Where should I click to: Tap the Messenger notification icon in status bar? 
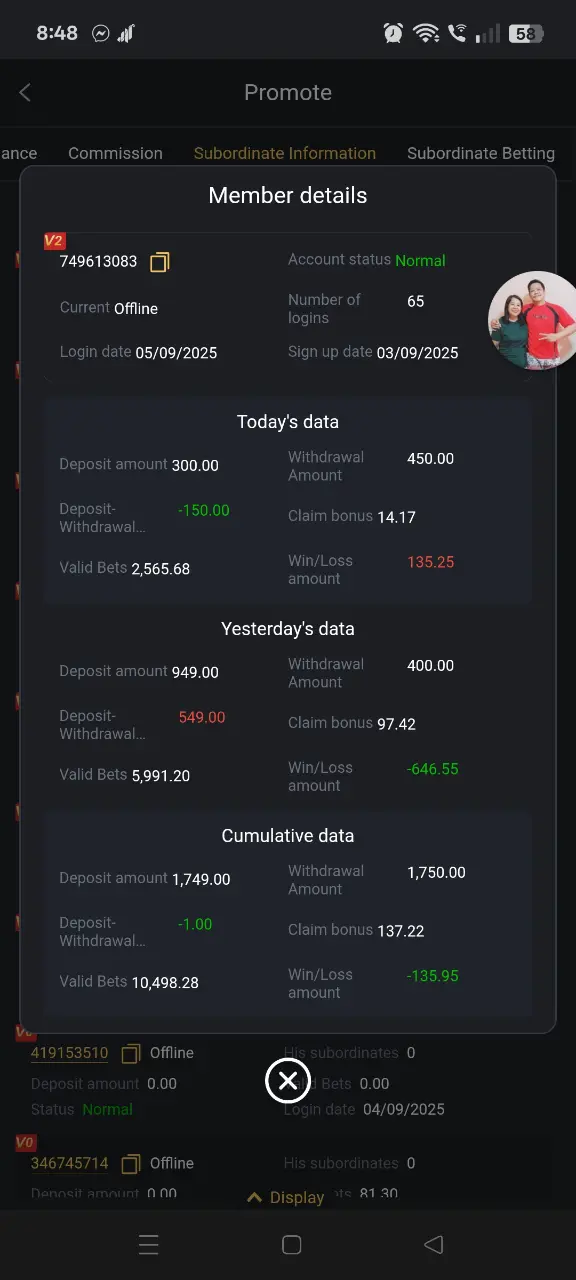coord(101,33)
